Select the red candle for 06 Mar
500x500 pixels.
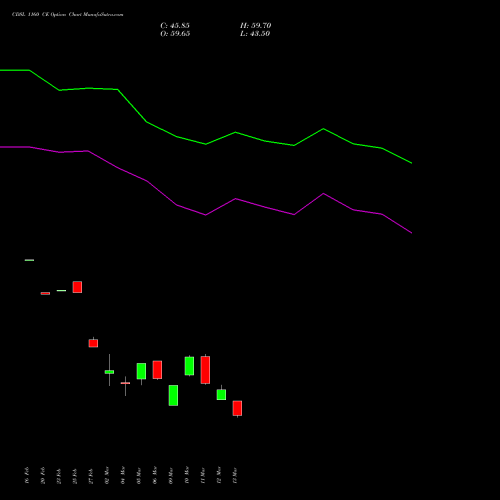point(157,370)
